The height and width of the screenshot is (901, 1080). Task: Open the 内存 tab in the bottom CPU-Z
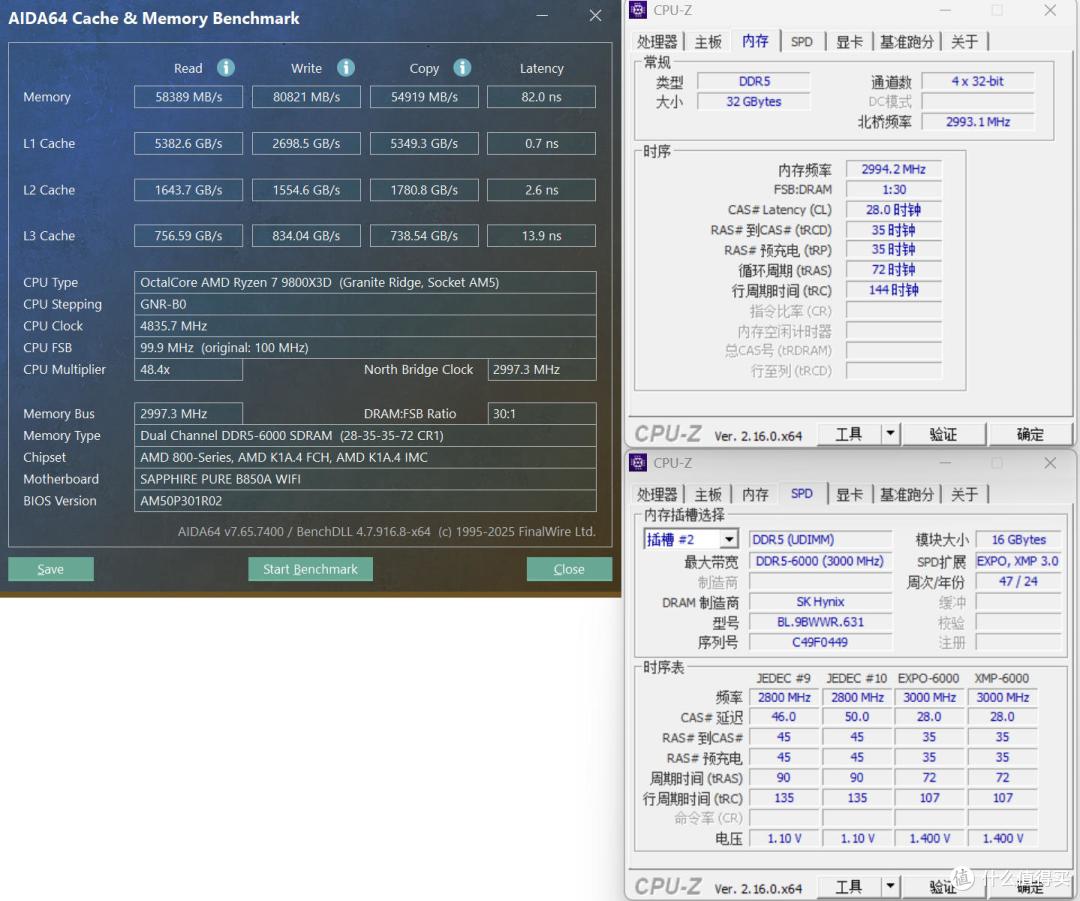click(x=756, y=494)
